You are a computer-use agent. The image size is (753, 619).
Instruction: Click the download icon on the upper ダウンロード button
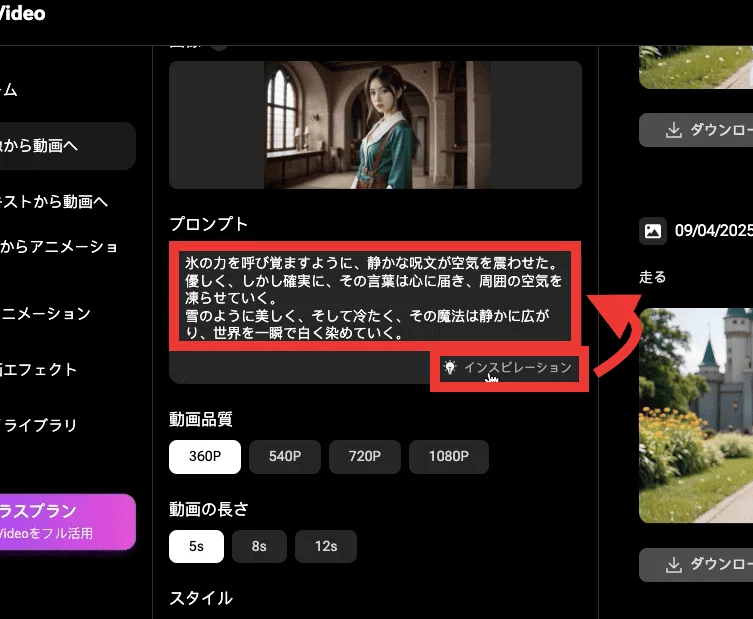click(674, 130)
